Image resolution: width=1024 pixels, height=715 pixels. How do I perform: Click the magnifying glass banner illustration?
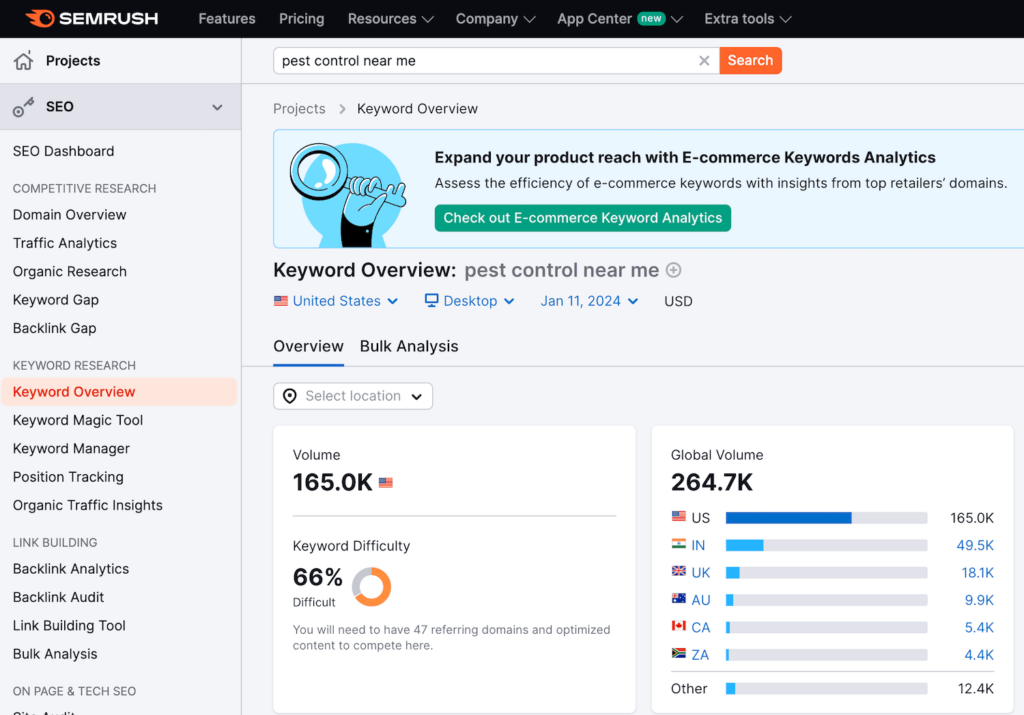coord(348,193)
